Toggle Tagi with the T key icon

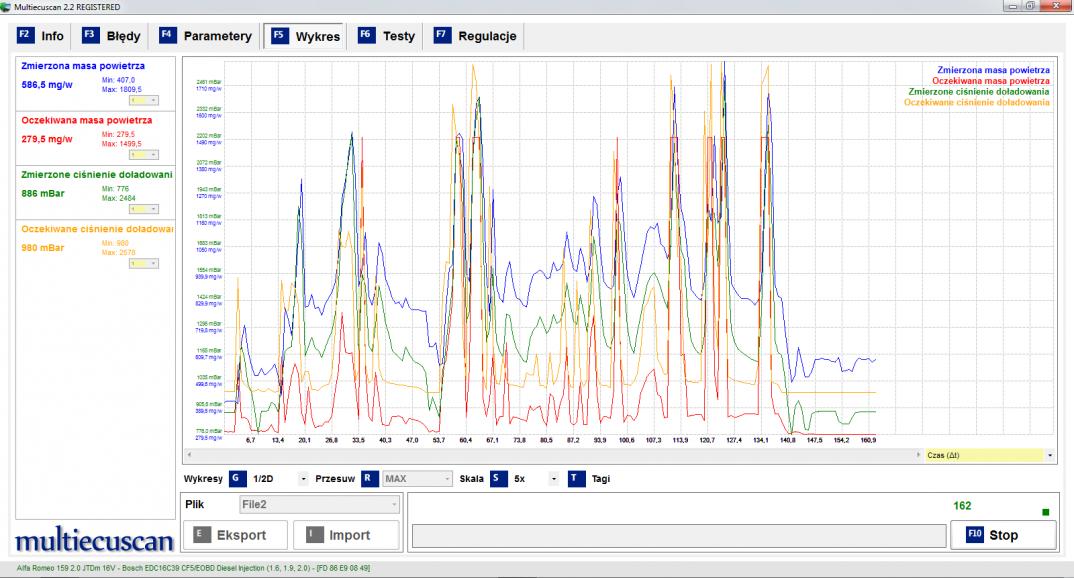(575, 478)
